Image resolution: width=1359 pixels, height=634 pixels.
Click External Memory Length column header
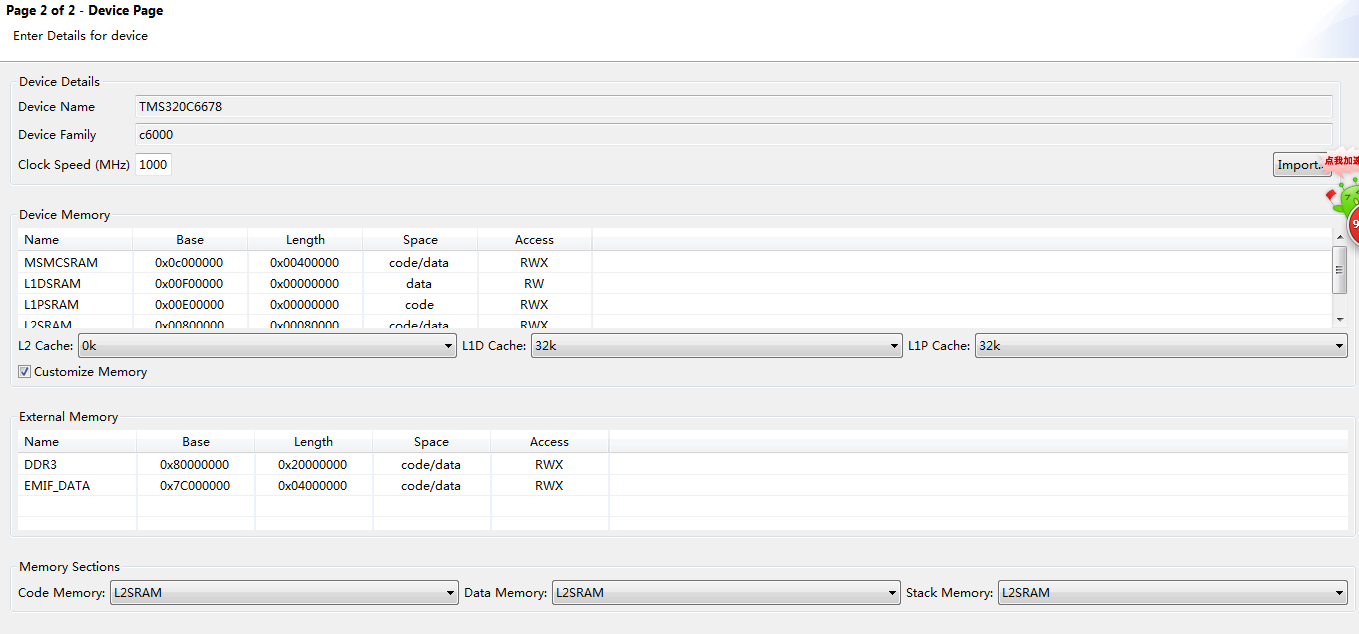314,442
